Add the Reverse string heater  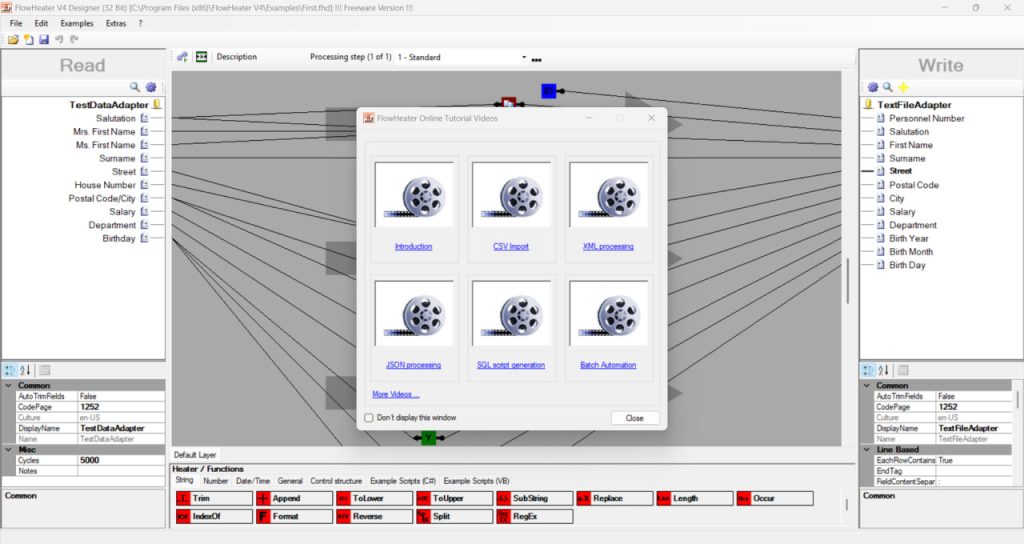coord(374,516)
